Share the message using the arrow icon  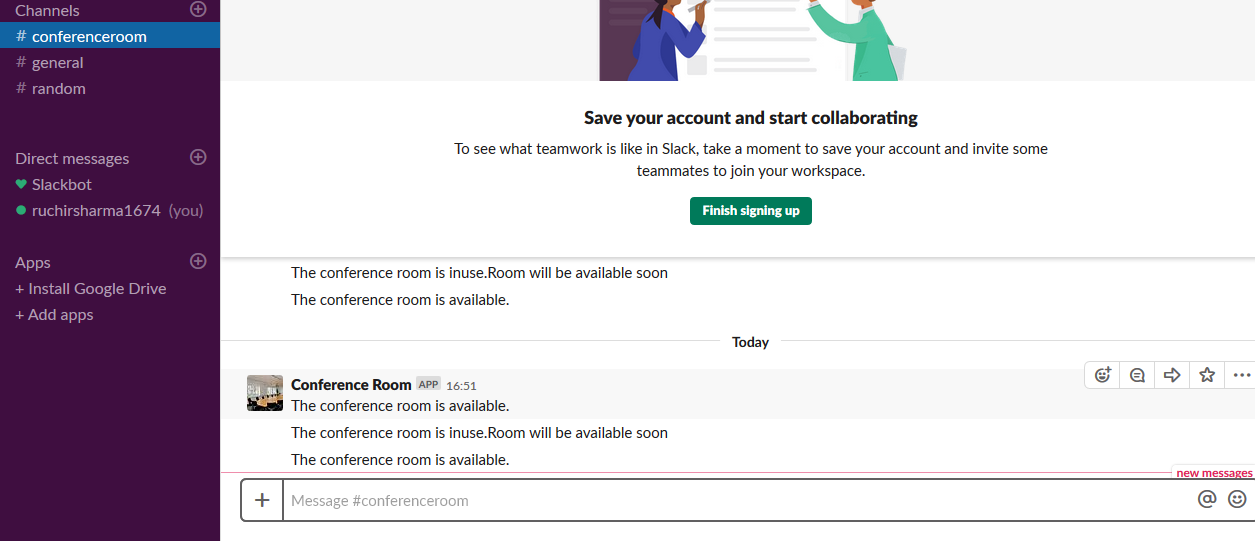[1172, 375]
